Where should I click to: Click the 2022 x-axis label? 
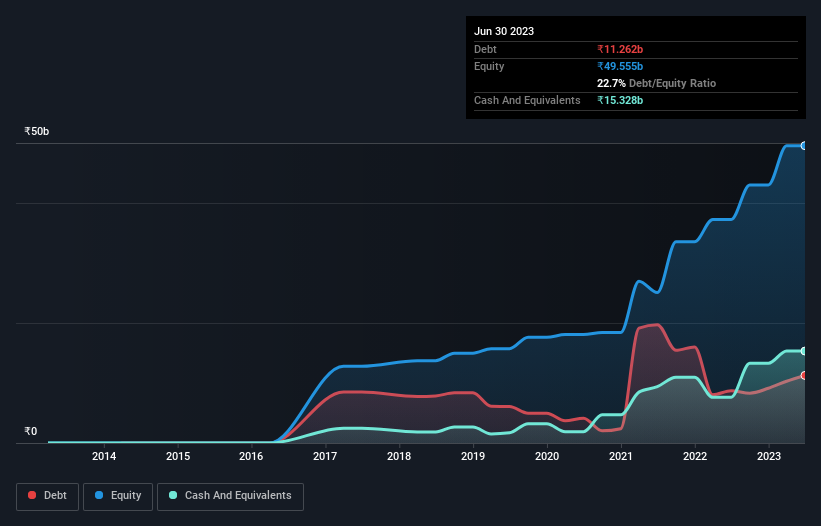(x=695, y=456)
